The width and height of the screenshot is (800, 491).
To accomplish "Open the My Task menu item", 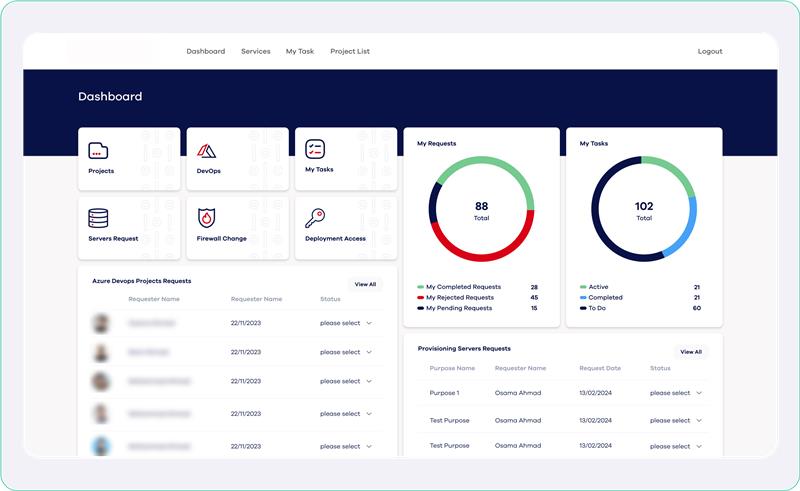I will 300,51.
